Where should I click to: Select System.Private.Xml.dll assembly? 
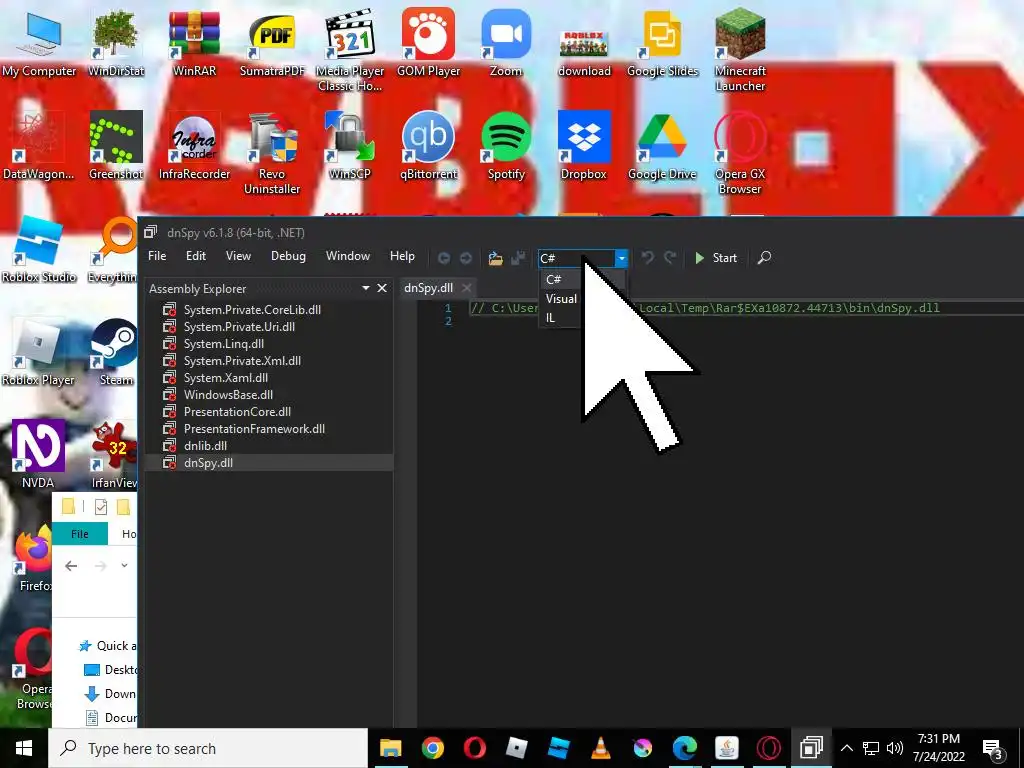click(242, 360)
